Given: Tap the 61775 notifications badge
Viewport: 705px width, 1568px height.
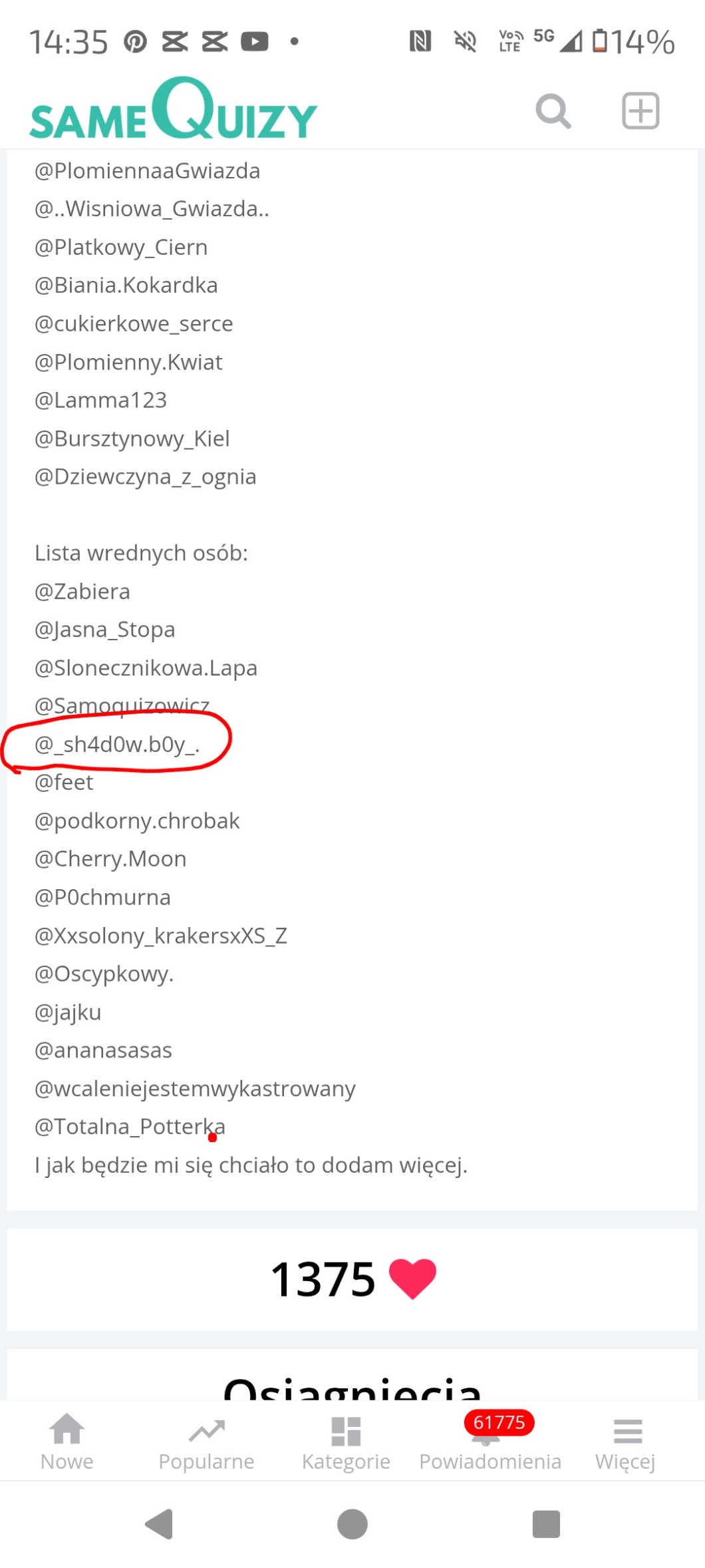Looking at the screenshot, I should tap(499, 1422).
